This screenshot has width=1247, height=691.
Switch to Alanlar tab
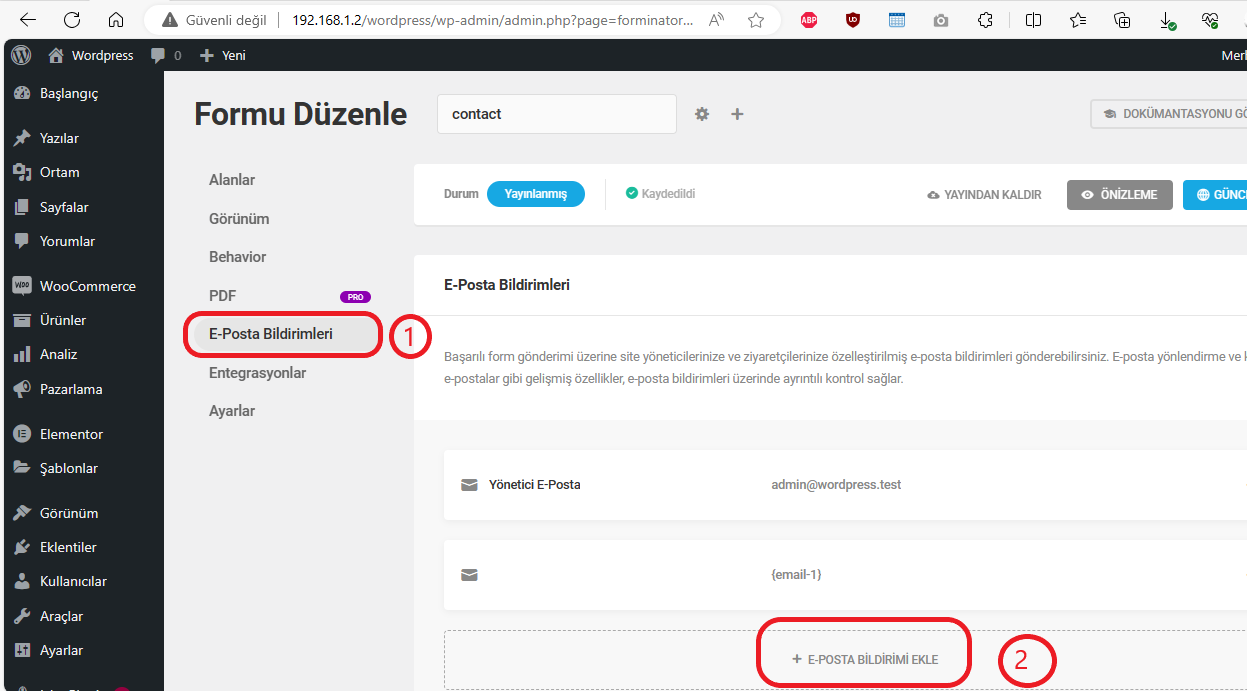pyautogui.click(x=232, y=180)
